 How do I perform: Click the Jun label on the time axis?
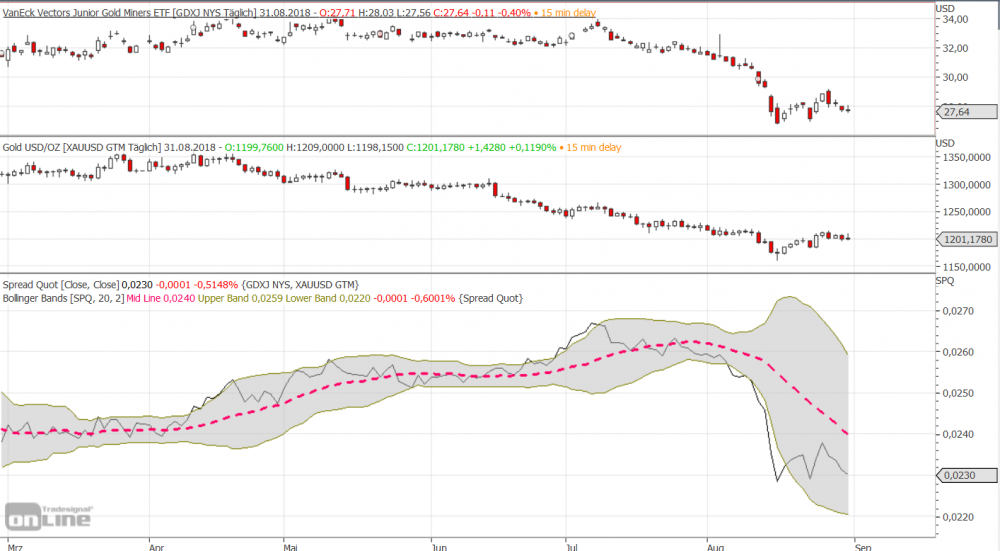(x=439, y=547)
